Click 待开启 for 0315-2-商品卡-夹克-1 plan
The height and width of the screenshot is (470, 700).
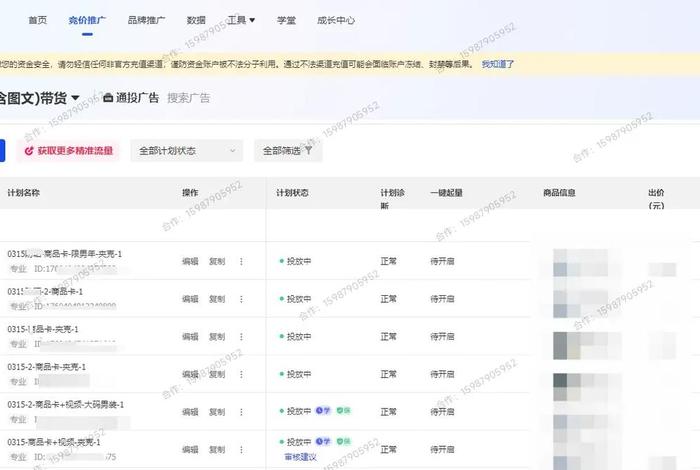click(442, 374)
